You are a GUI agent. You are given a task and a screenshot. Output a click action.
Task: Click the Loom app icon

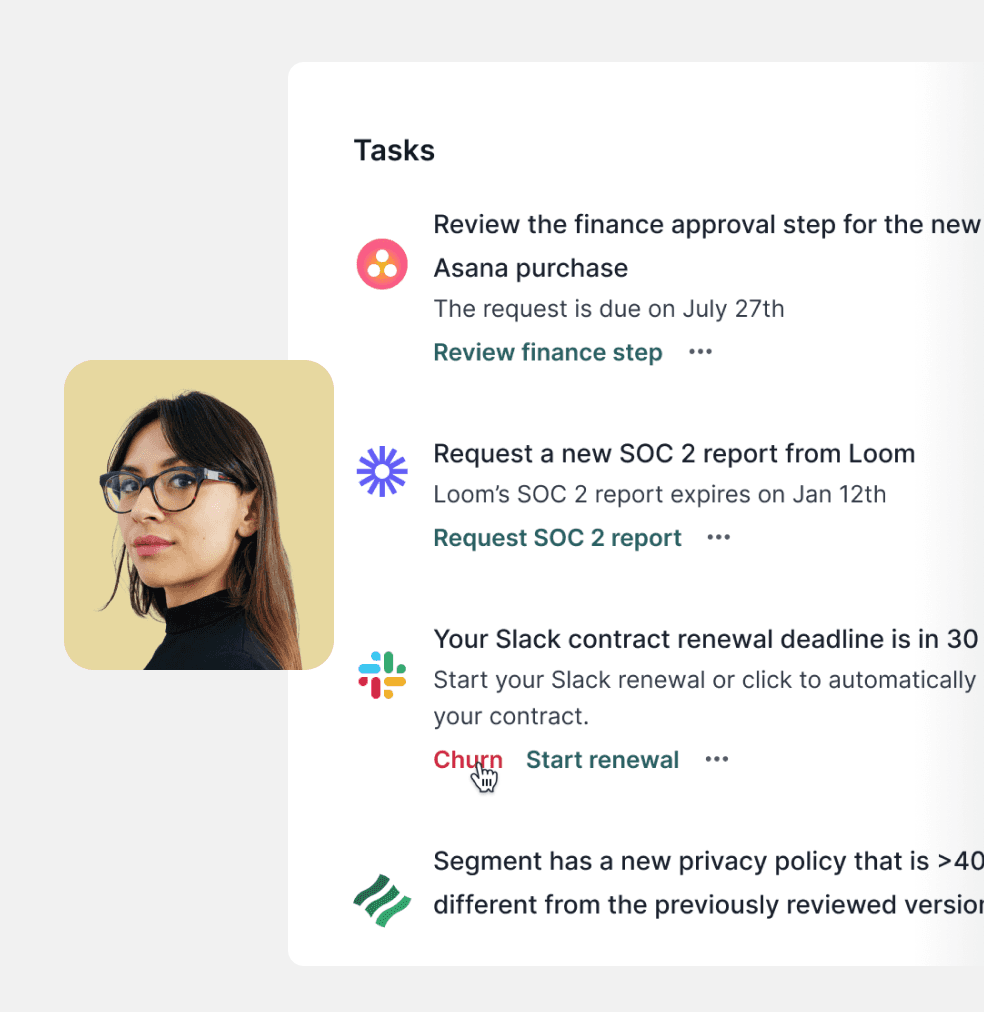382,473
